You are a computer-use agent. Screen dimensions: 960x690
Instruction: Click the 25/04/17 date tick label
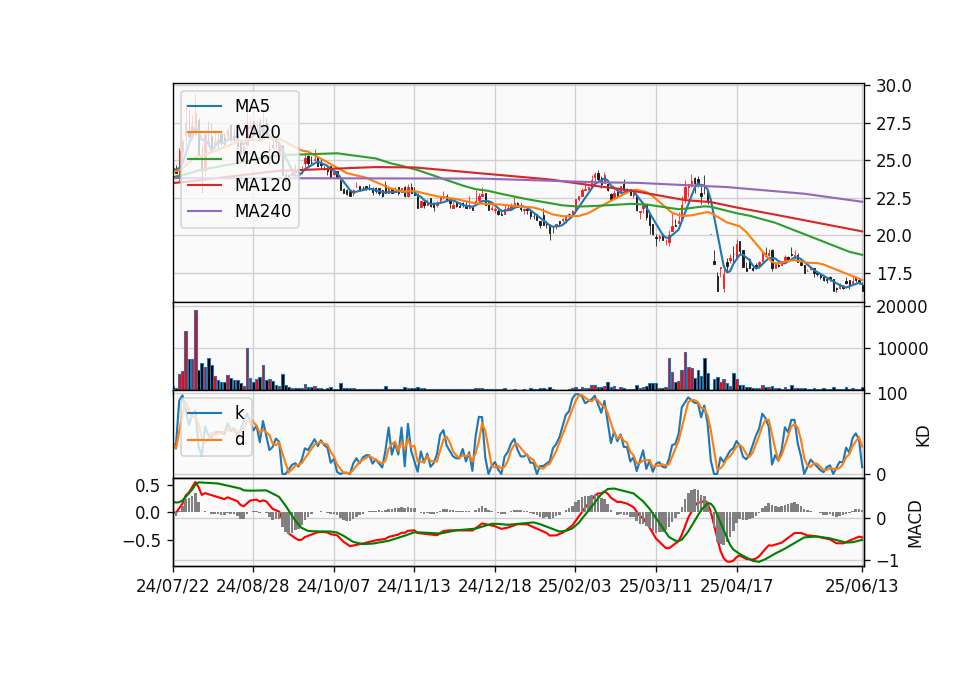[737, 586]
